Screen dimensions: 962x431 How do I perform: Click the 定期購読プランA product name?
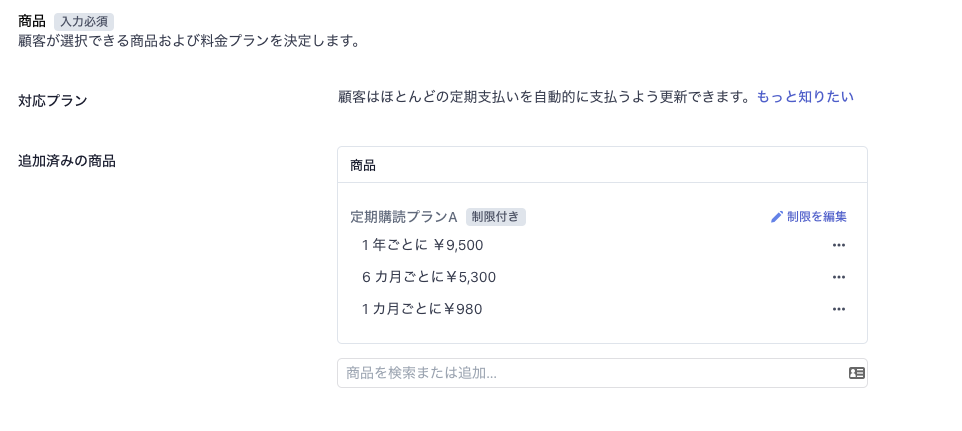pyautogui.click(x=404, y=217)
